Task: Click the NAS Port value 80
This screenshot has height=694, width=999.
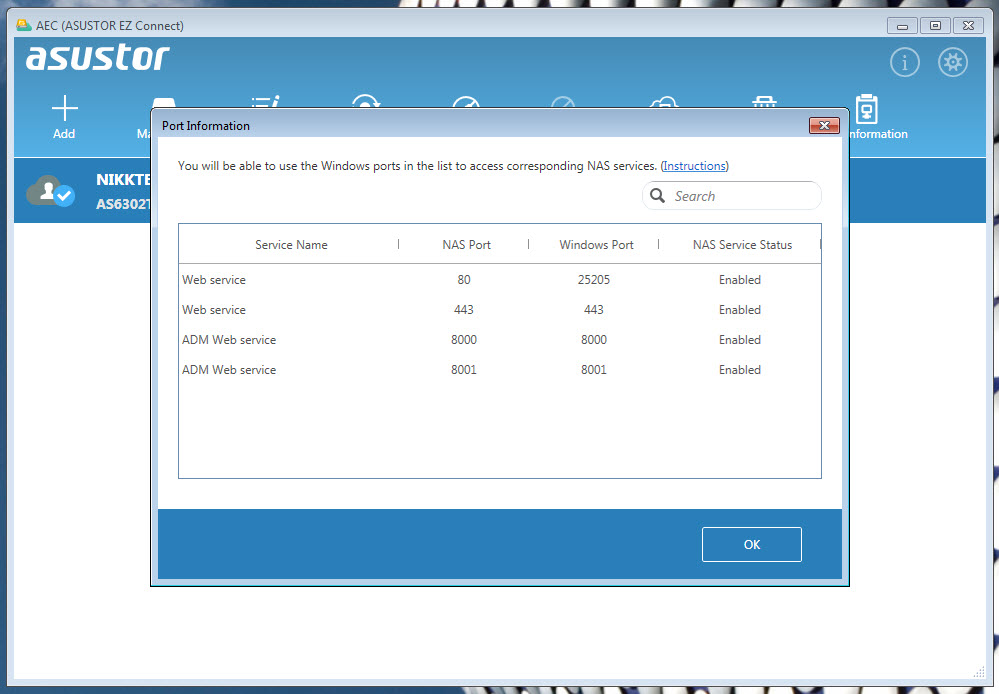Action: point(464,280)
